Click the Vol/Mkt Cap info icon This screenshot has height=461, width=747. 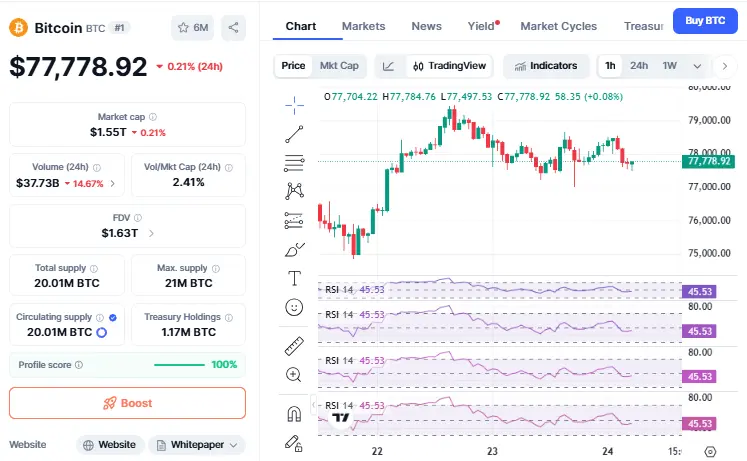click(229, 168)
